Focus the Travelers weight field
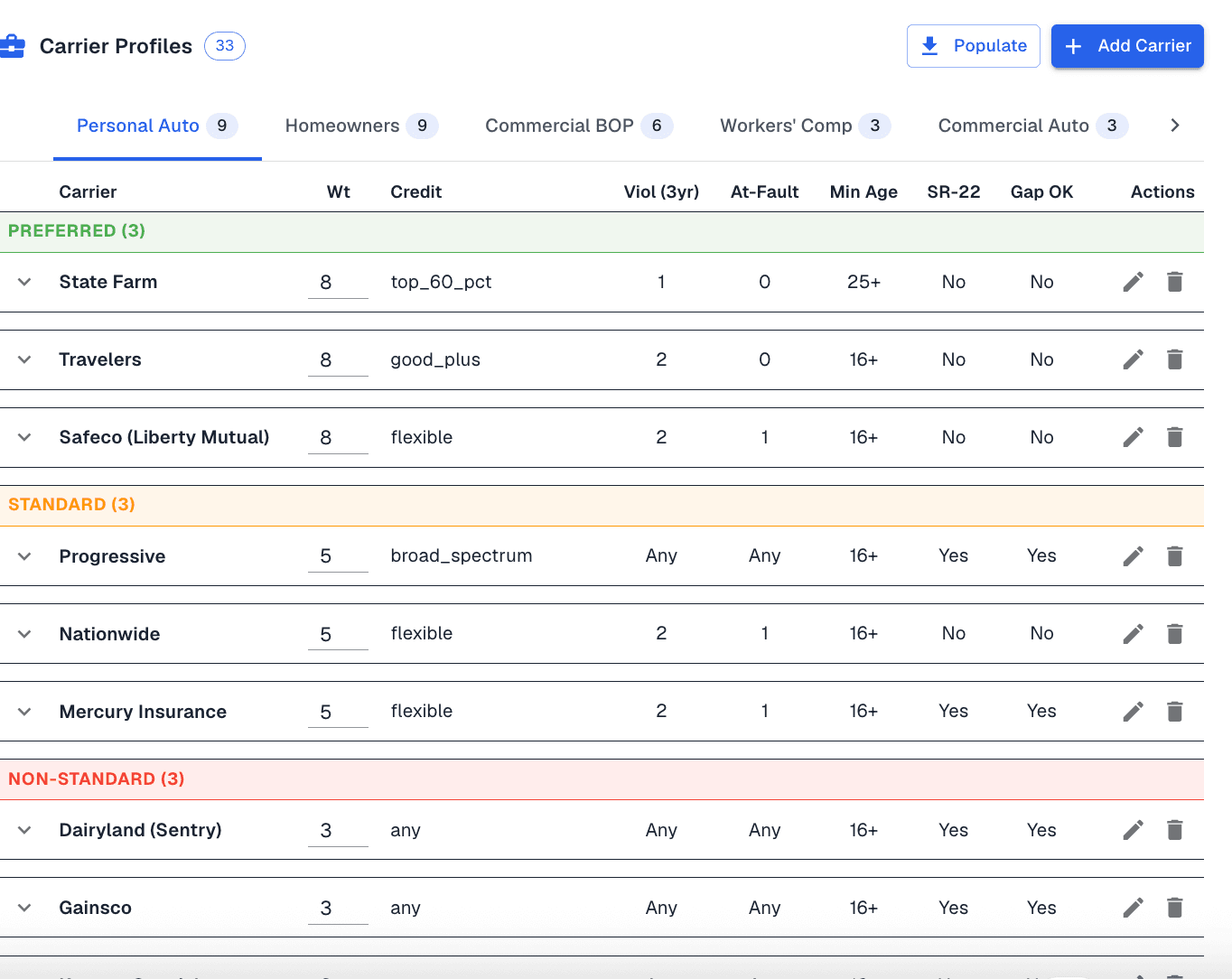 pyautogui.click(x=338, y=360)
